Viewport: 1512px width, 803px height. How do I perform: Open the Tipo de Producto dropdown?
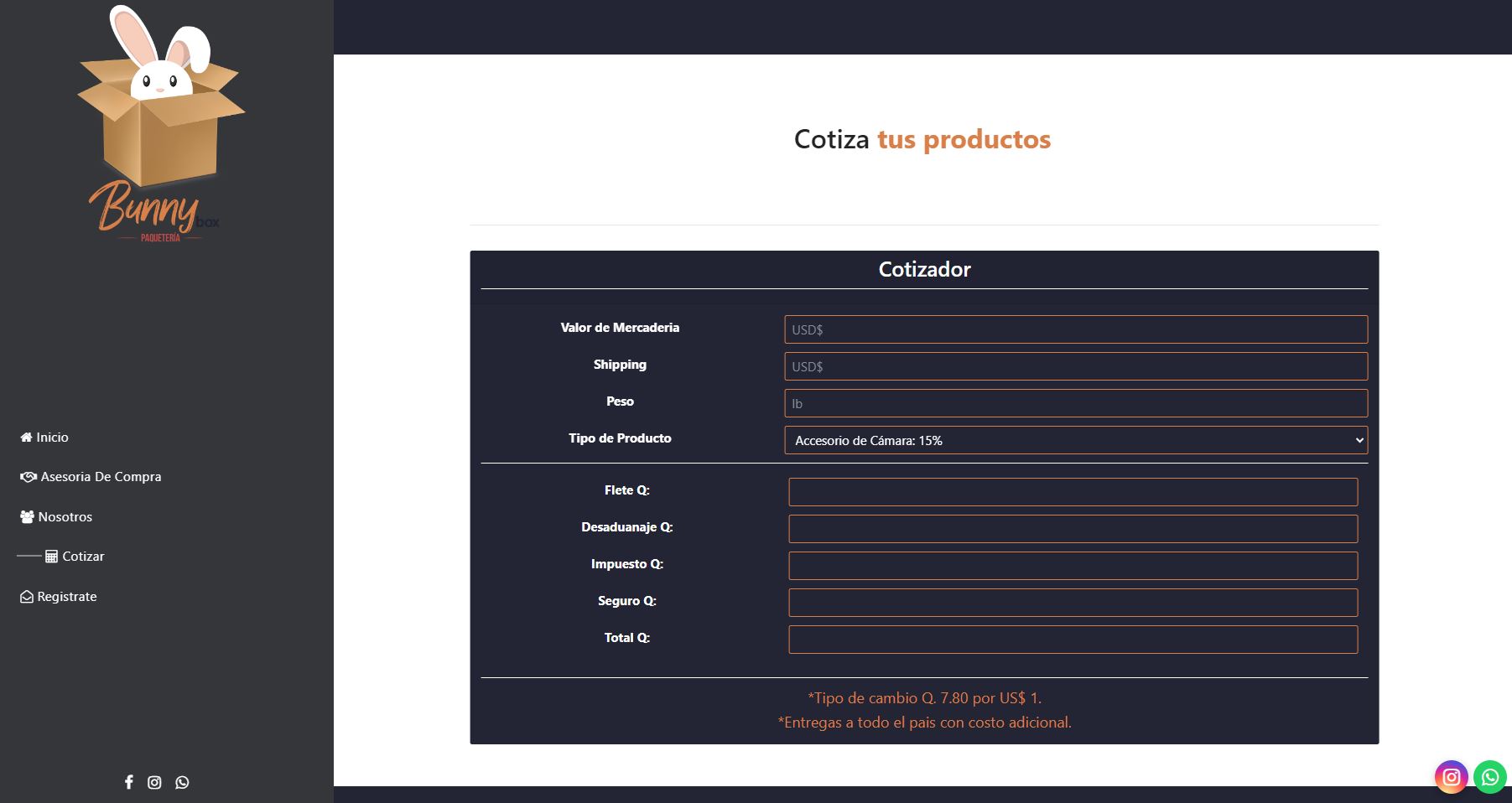[1075, 440]
